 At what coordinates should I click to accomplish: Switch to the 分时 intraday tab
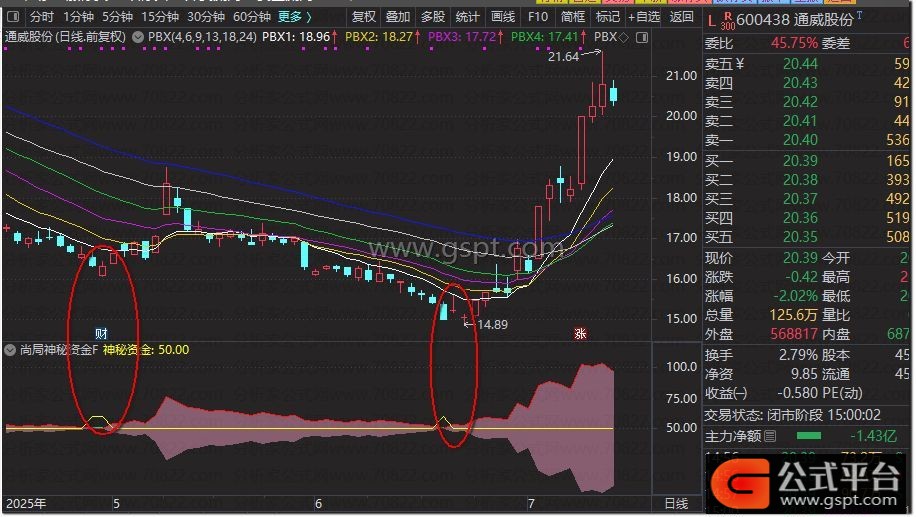[41, 17]
